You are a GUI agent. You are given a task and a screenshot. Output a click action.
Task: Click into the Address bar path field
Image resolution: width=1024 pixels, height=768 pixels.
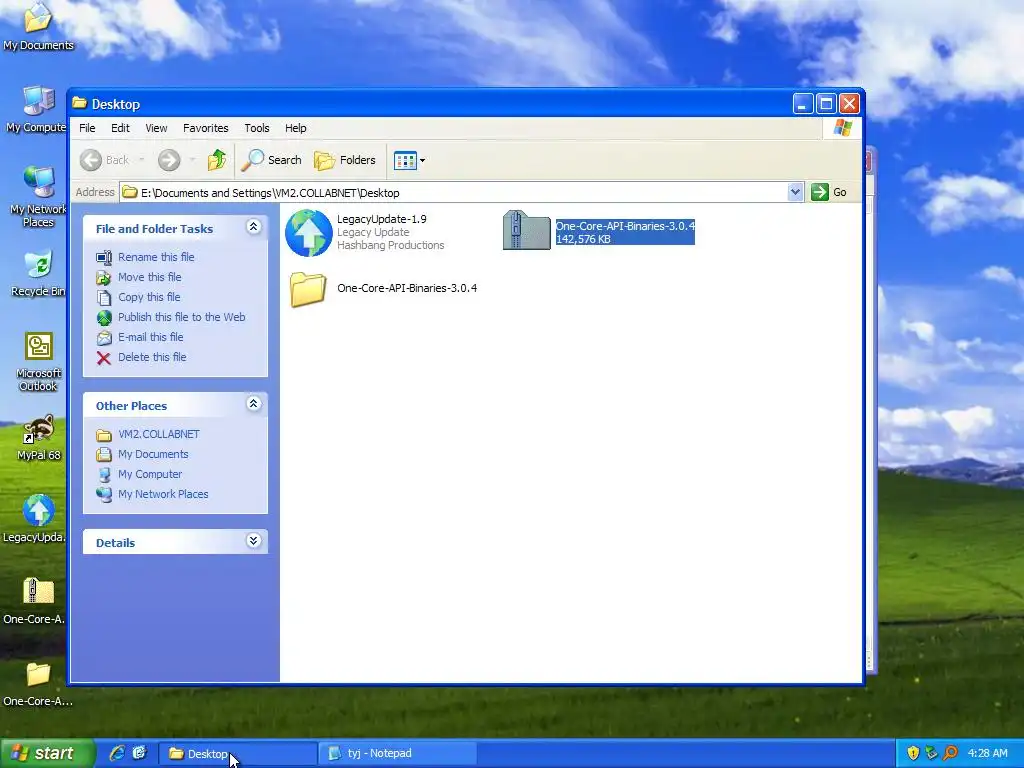(454, 193)
